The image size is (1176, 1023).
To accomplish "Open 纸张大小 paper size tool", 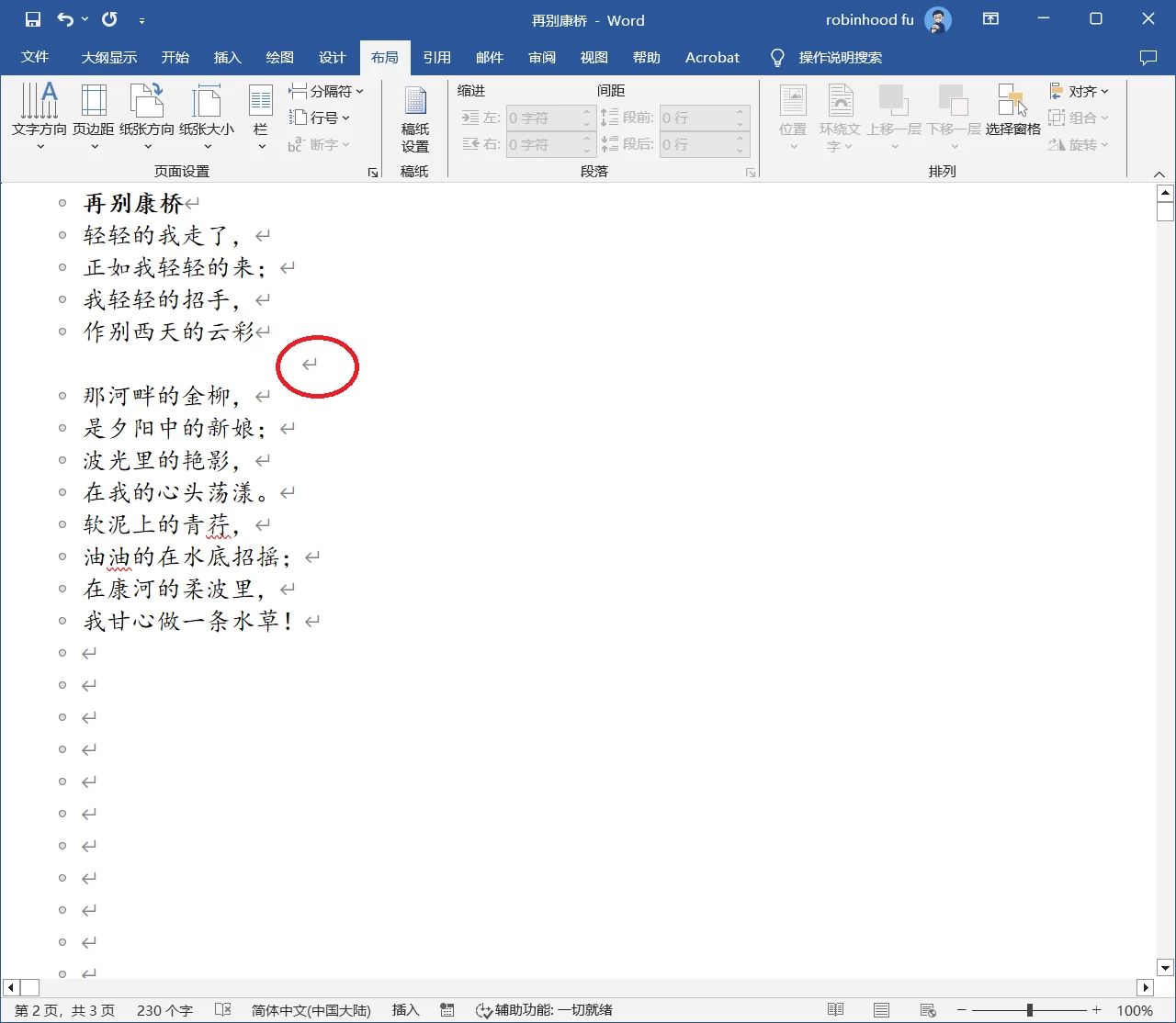I will (x=207, y=117).
